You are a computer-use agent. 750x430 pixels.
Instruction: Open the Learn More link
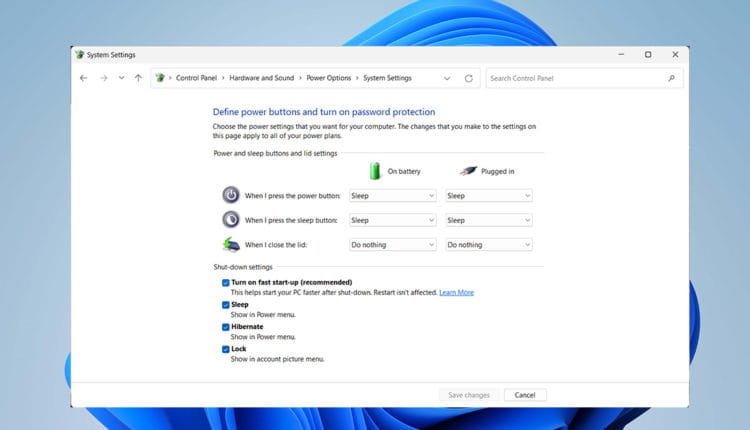tap(456, 292)
